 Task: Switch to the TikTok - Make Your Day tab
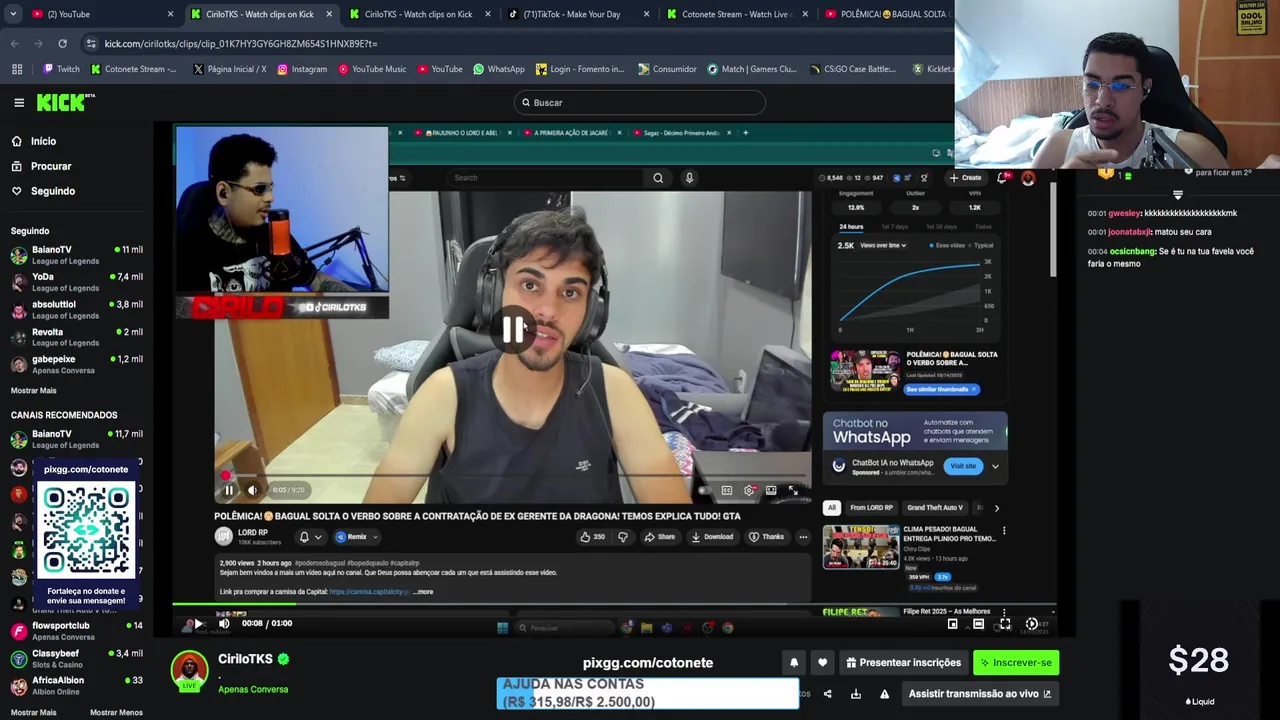click(578, 14)
